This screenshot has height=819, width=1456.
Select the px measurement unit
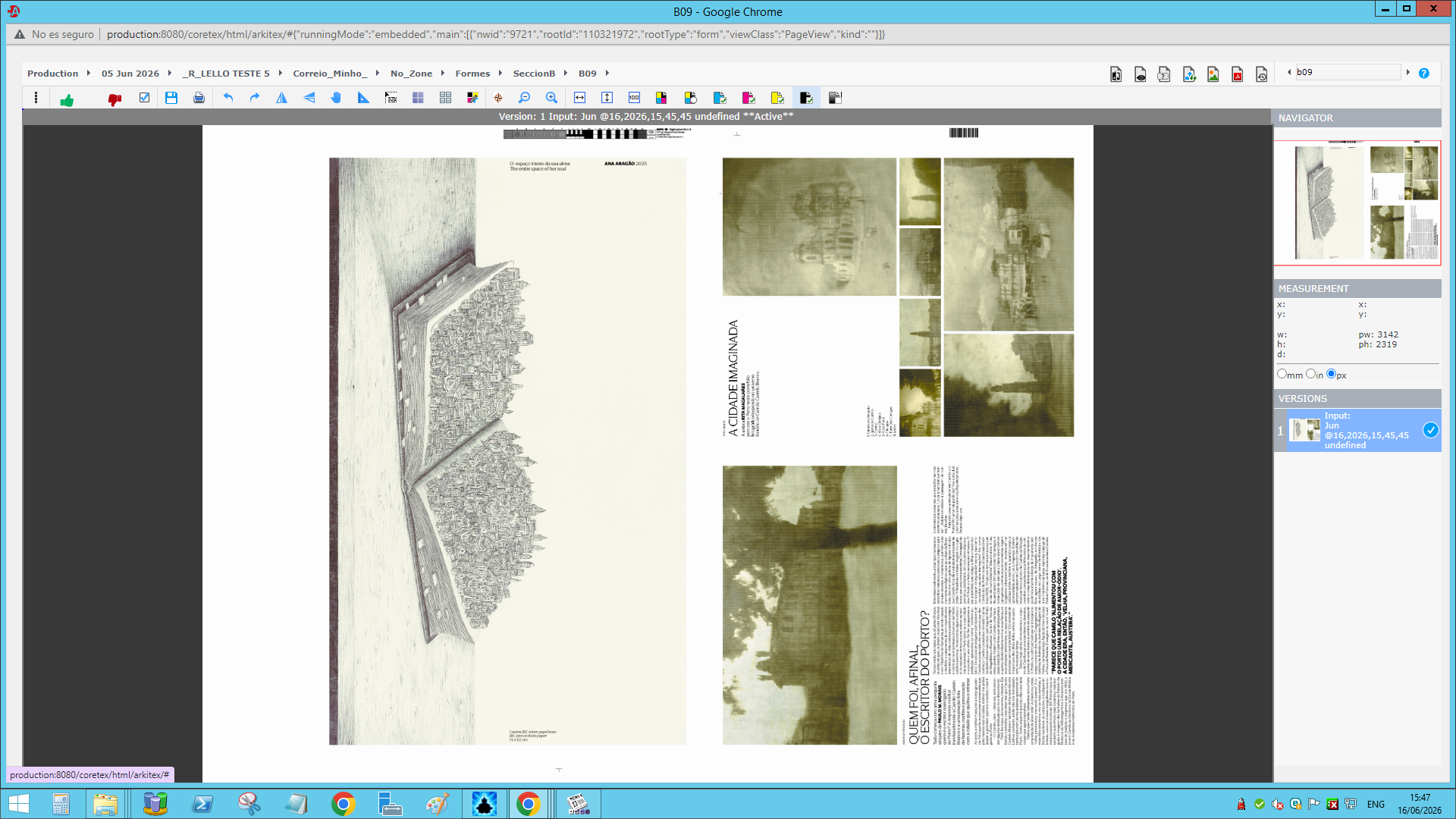1332,374
